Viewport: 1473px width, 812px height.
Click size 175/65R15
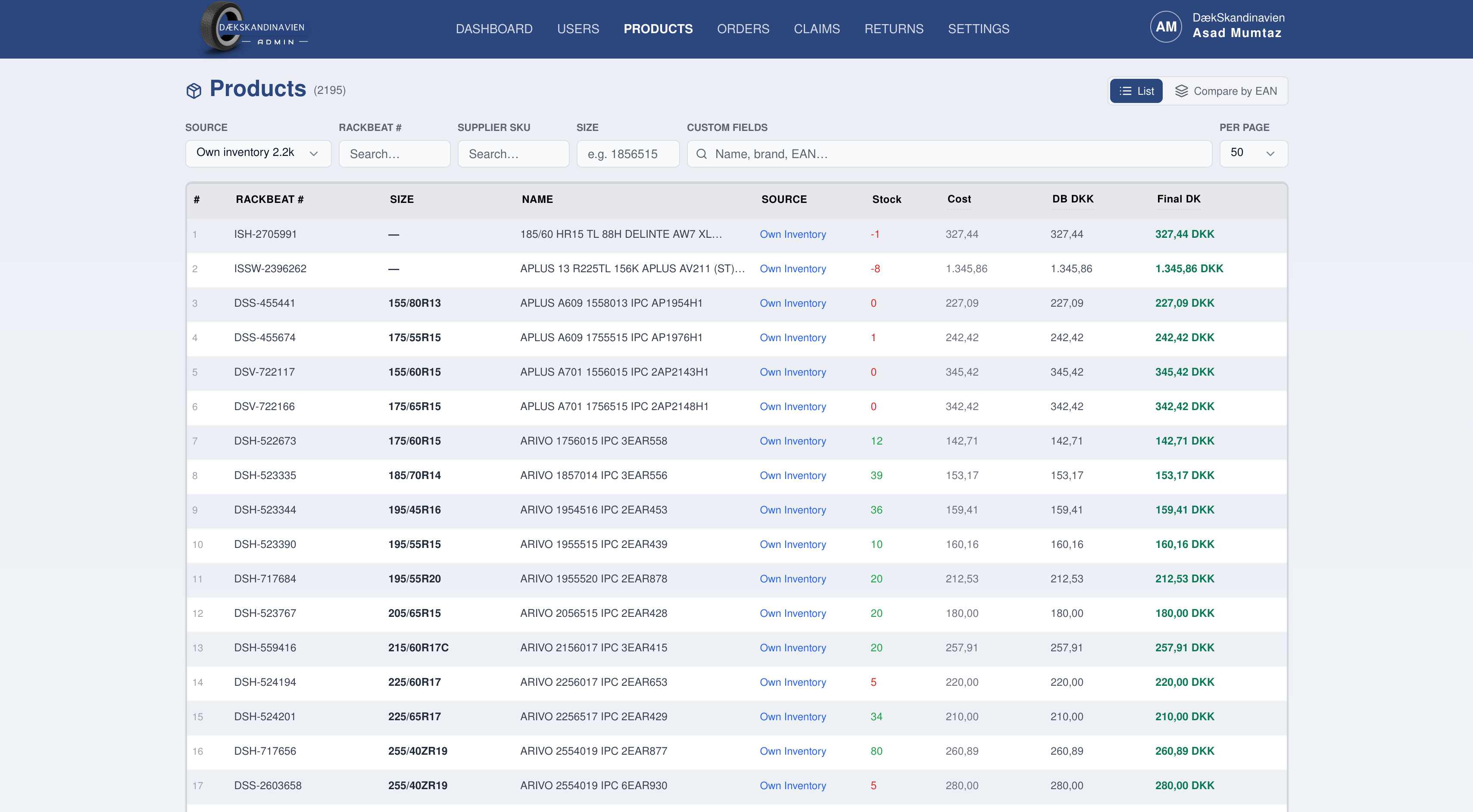(x=415, y=406)
